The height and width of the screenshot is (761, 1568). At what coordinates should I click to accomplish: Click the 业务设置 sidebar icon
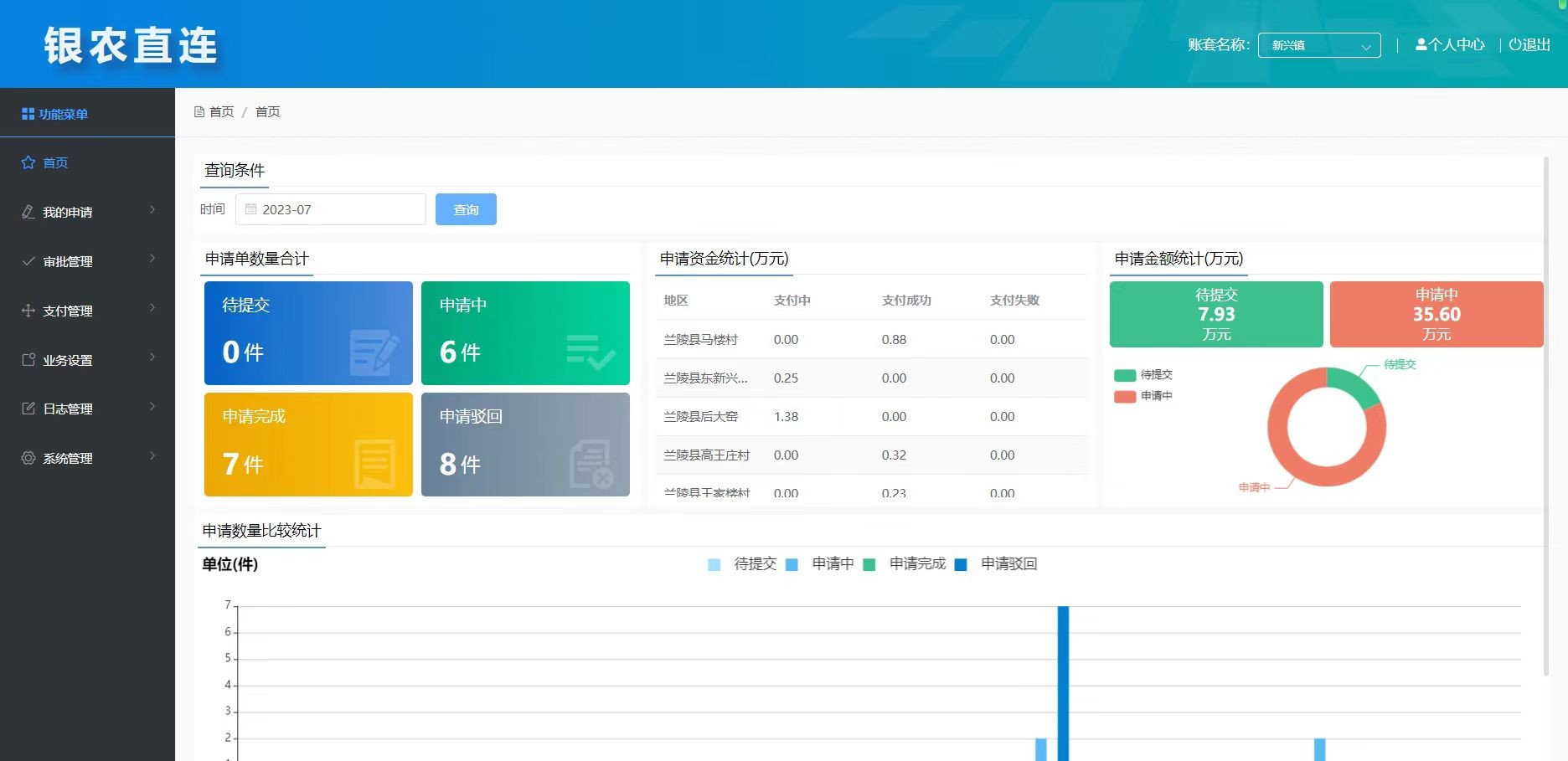pyautogui.click(x=28, y=360)
